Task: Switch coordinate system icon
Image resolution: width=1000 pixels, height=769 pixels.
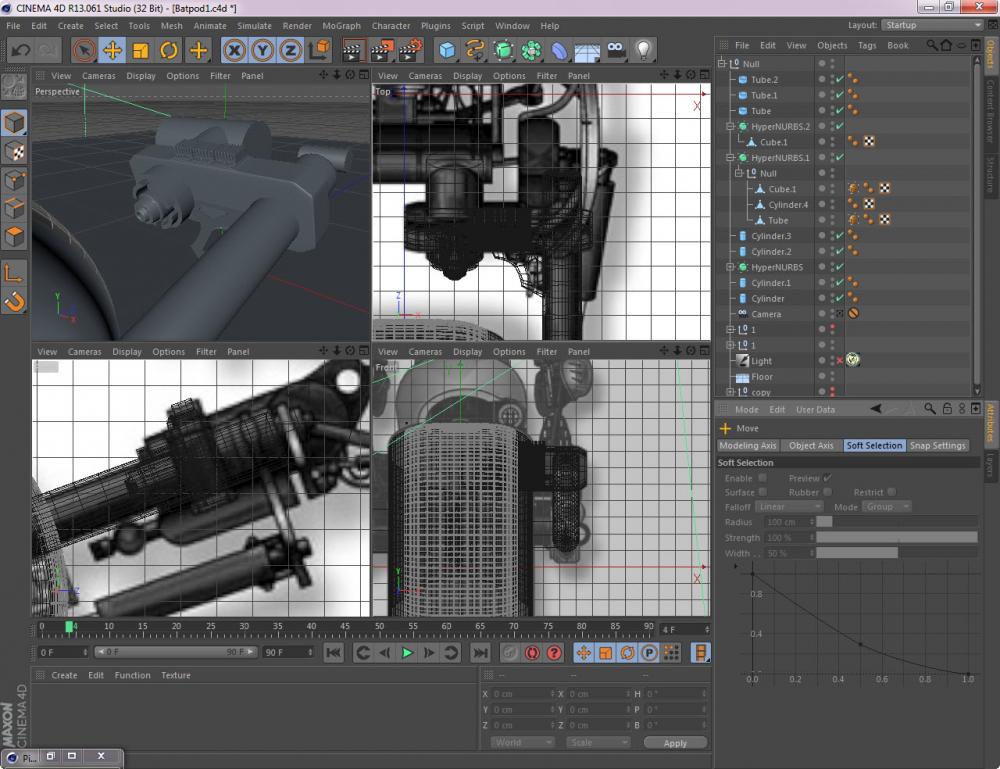Action: pyautogui.click(x=319, y=50)
